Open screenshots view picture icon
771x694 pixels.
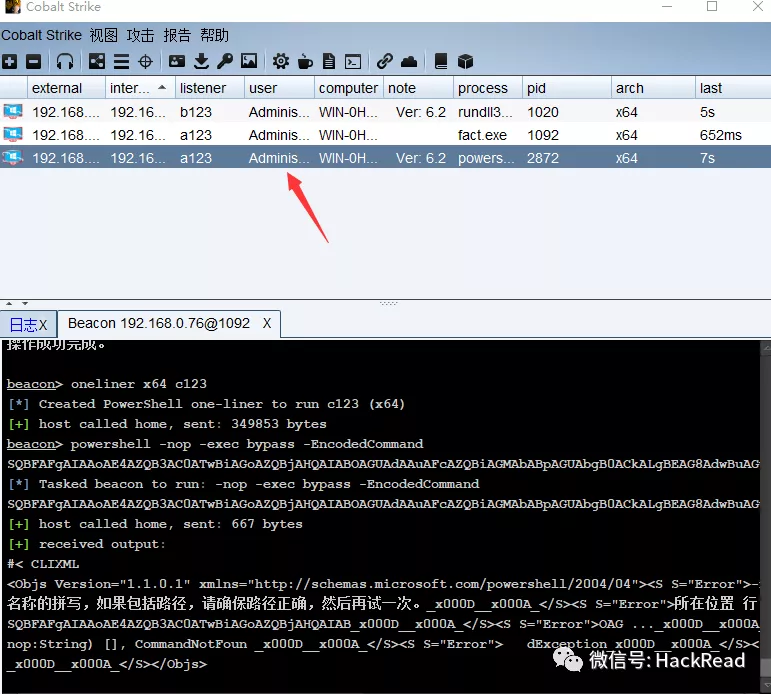click(249, 61)
